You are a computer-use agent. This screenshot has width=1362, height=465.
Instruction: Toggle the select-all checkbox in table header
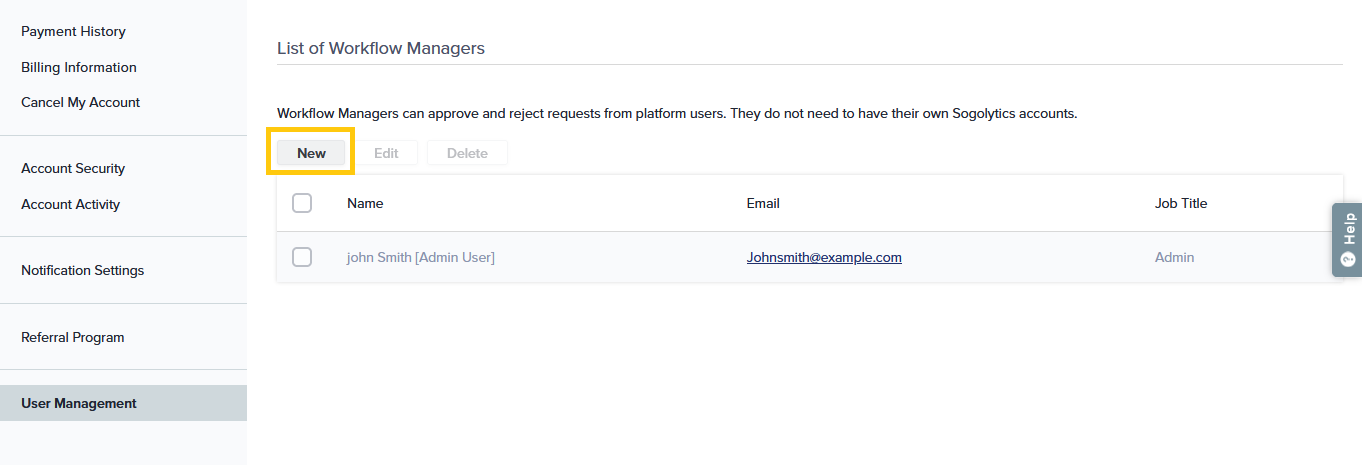(x=302, y=203)
